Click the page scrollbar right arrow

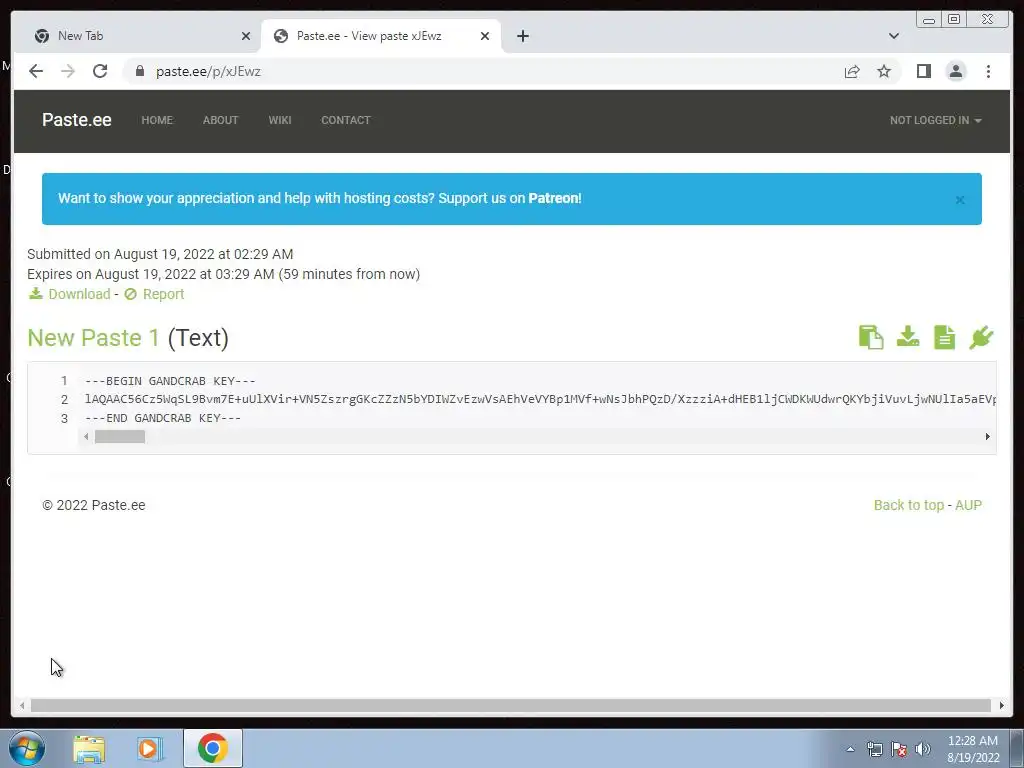click(1002, 705)
